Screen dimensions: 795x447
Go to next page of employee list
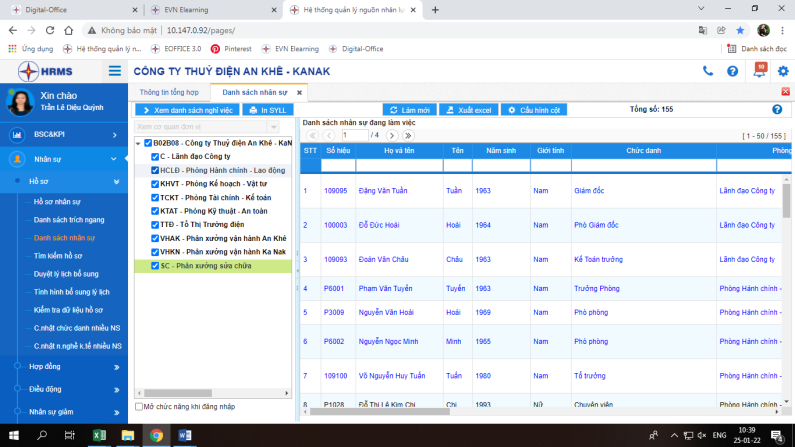click(393, 135)
